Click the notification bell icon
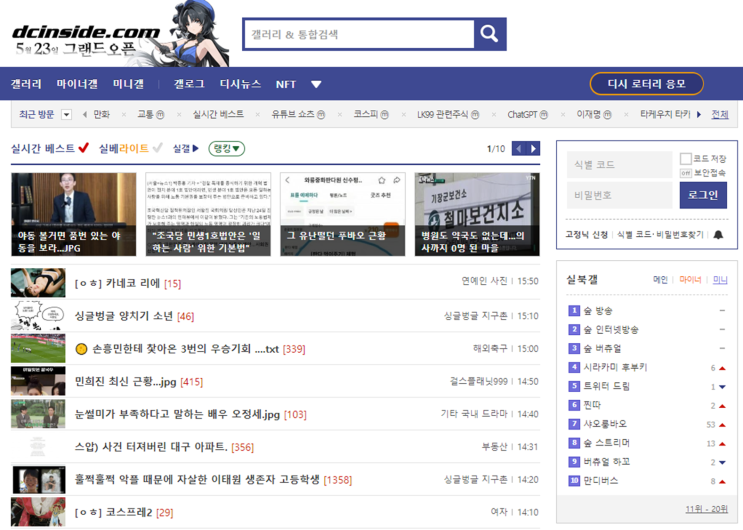 click(718, 235)
